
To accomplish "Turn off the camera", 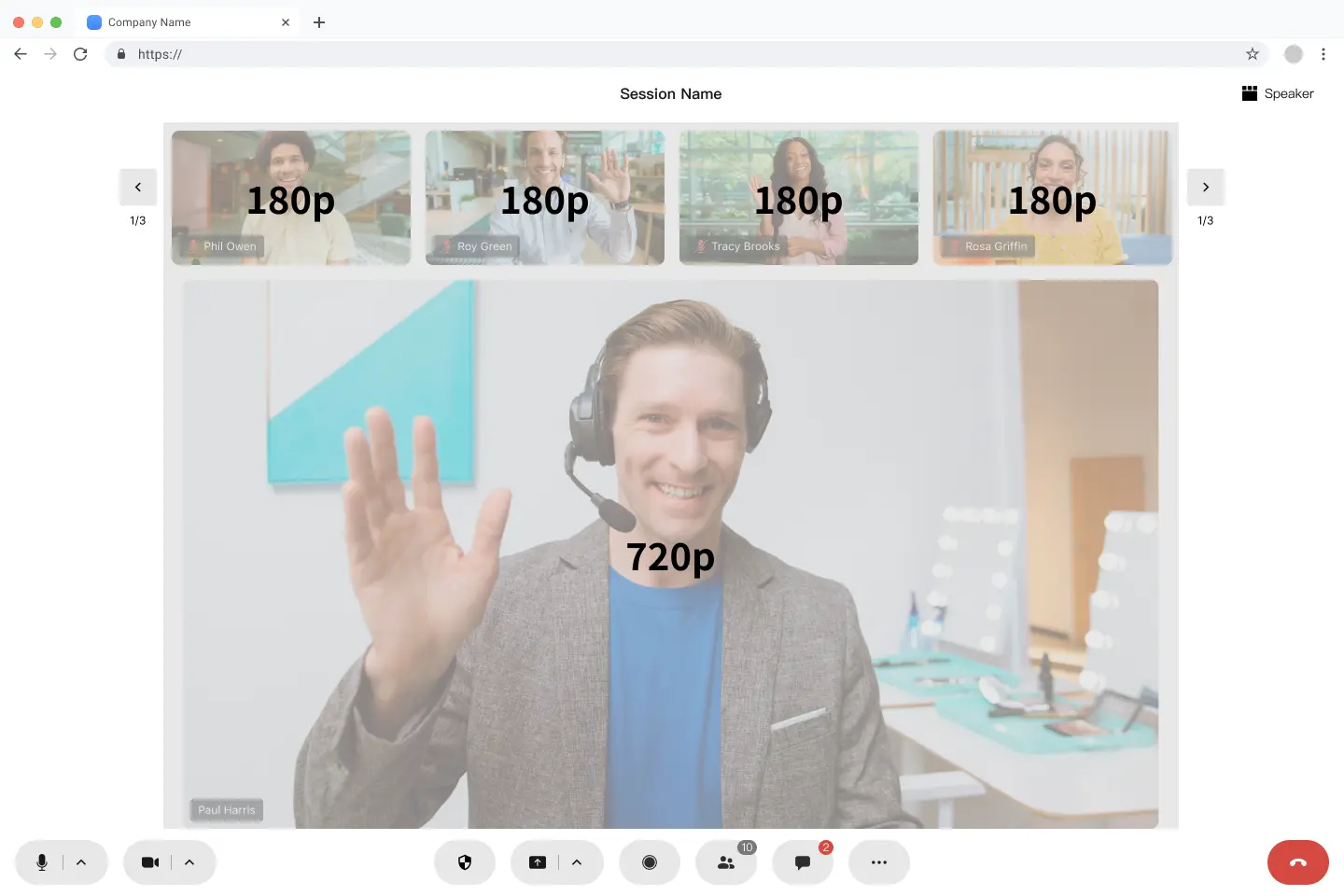I will [150, 861].
